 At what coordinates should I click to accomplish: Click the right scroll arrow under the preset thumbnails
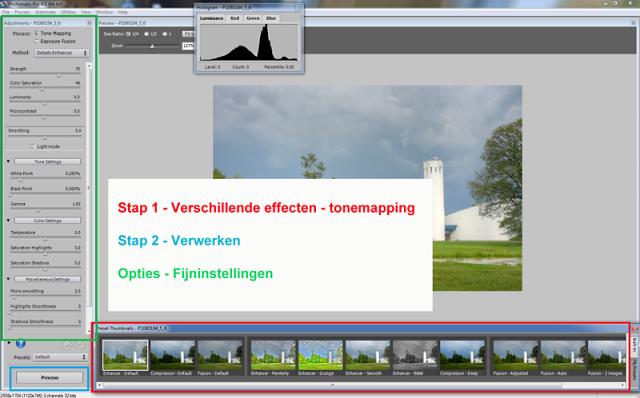click(x=623, y=385)
